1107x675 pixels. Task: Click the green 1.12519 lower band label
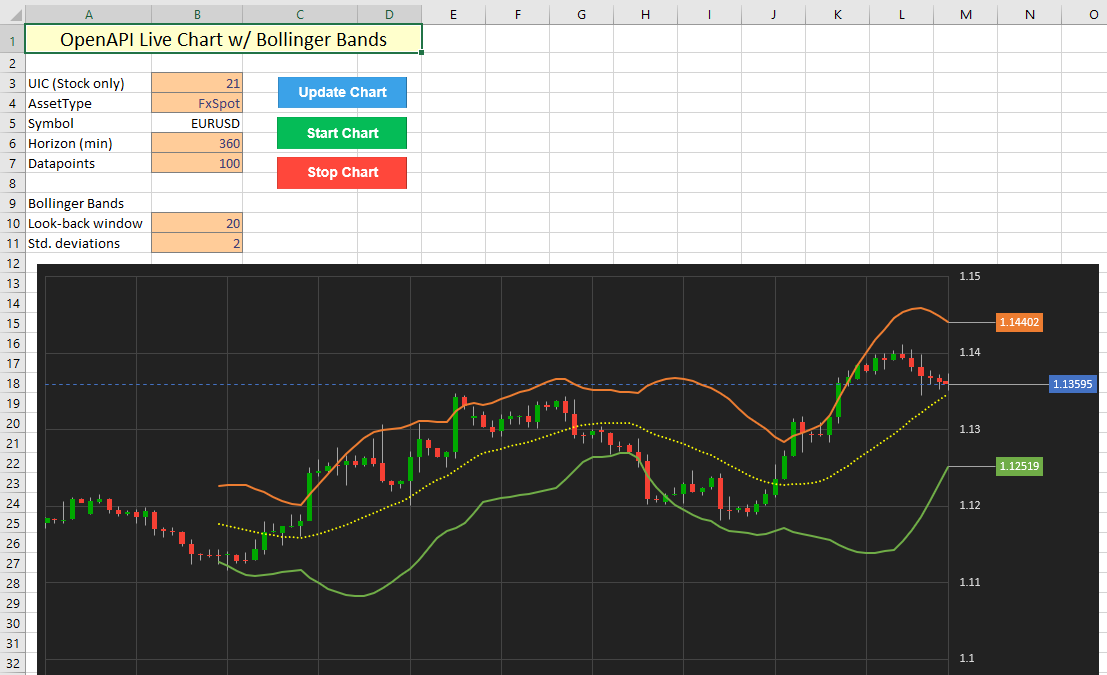(1019, 466)
